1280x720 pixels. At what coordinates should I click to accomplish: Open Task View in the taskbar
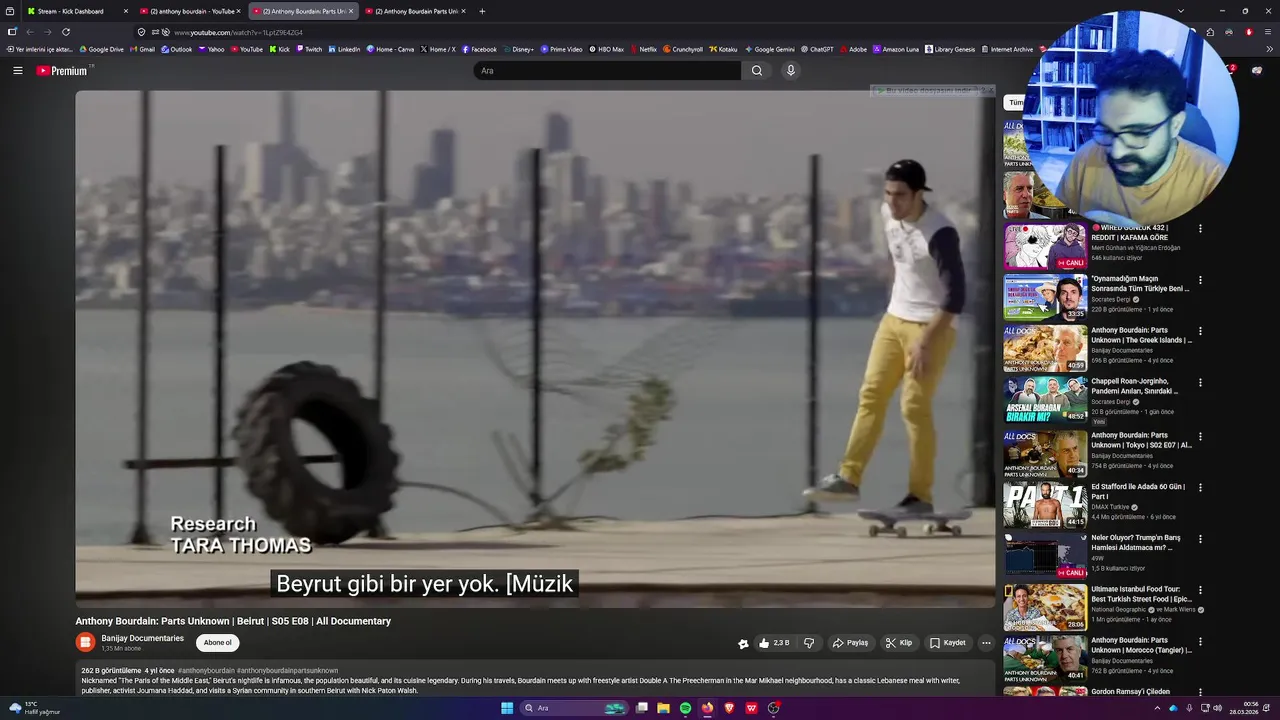(642, 708)
